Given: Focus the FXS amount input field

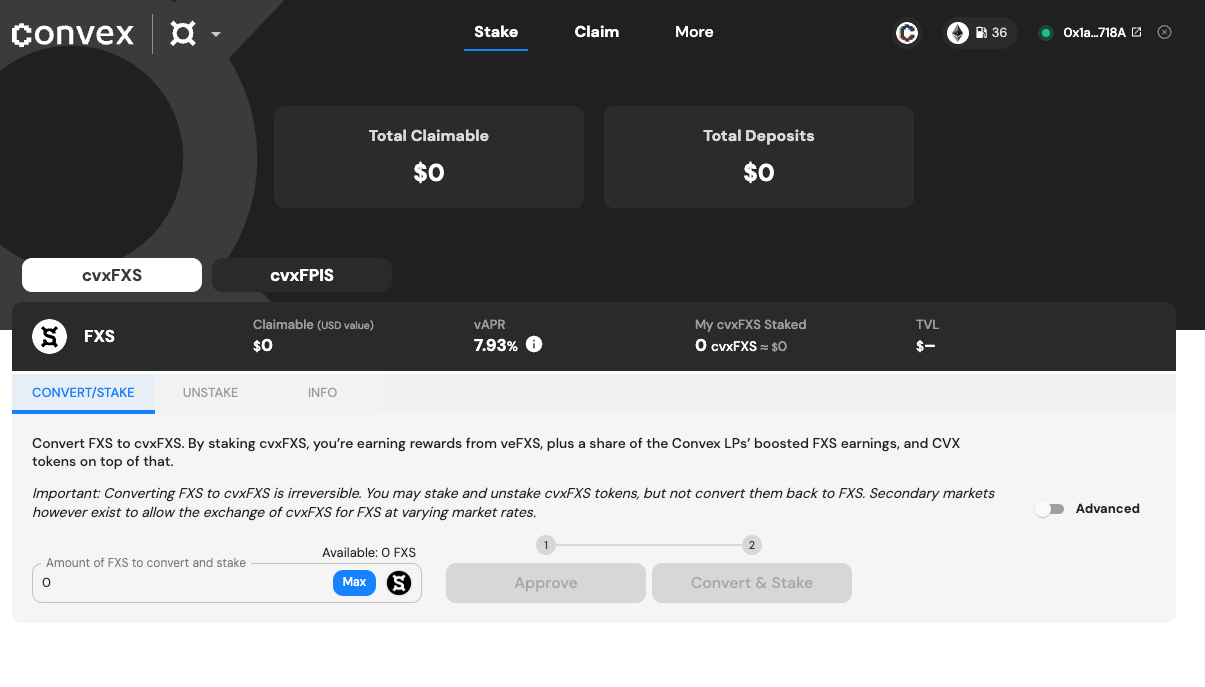Looking at the screenshot, I should pos(180,583).
